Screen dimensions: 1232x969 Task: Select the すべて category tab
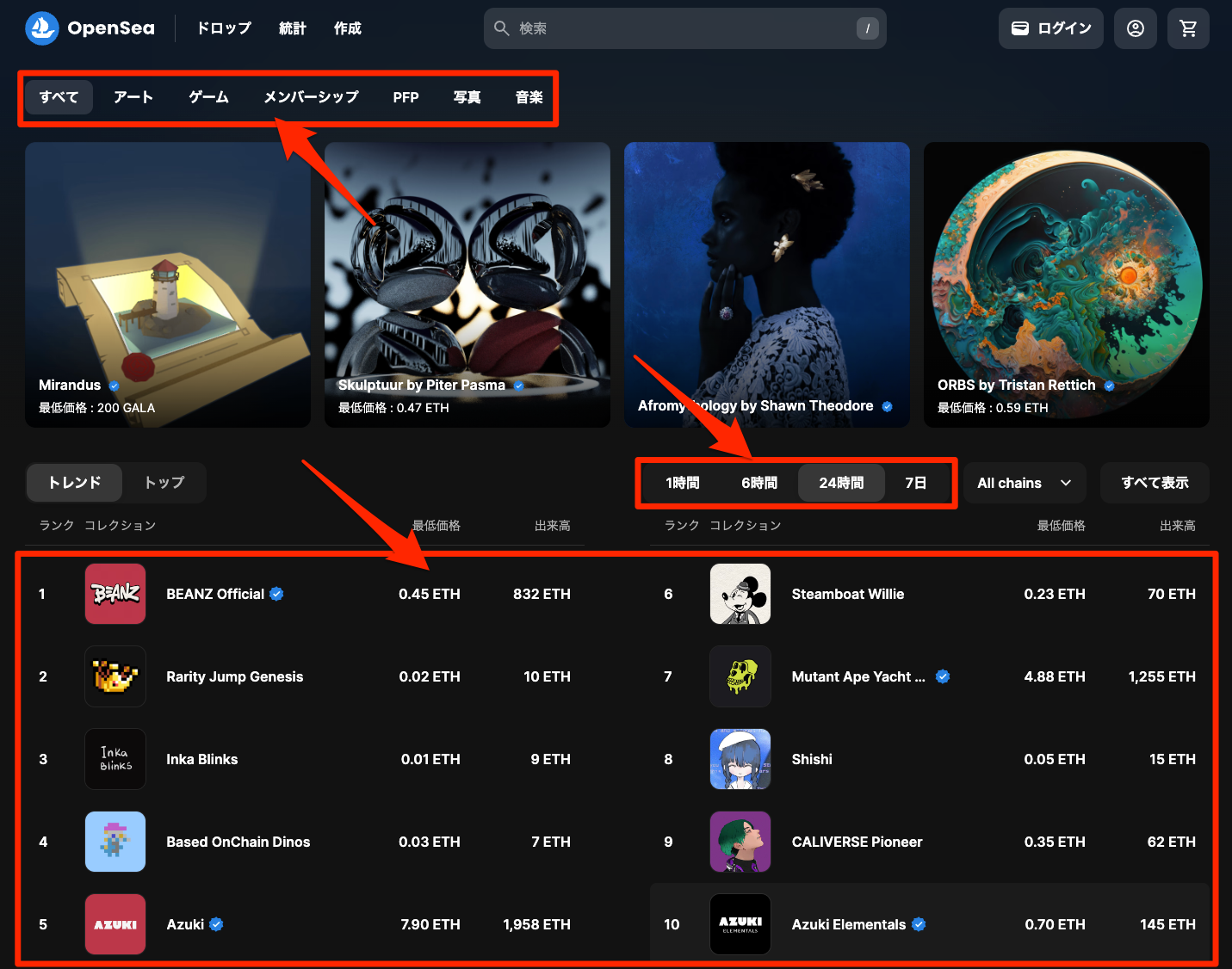(x=59, y=97)
